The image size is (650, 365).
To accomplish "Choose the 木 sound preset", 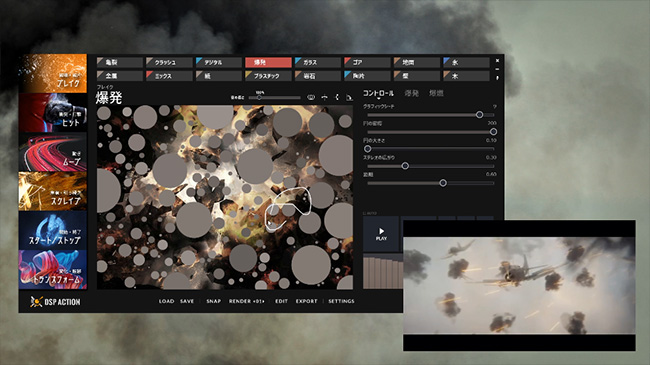I will (466, 76).
